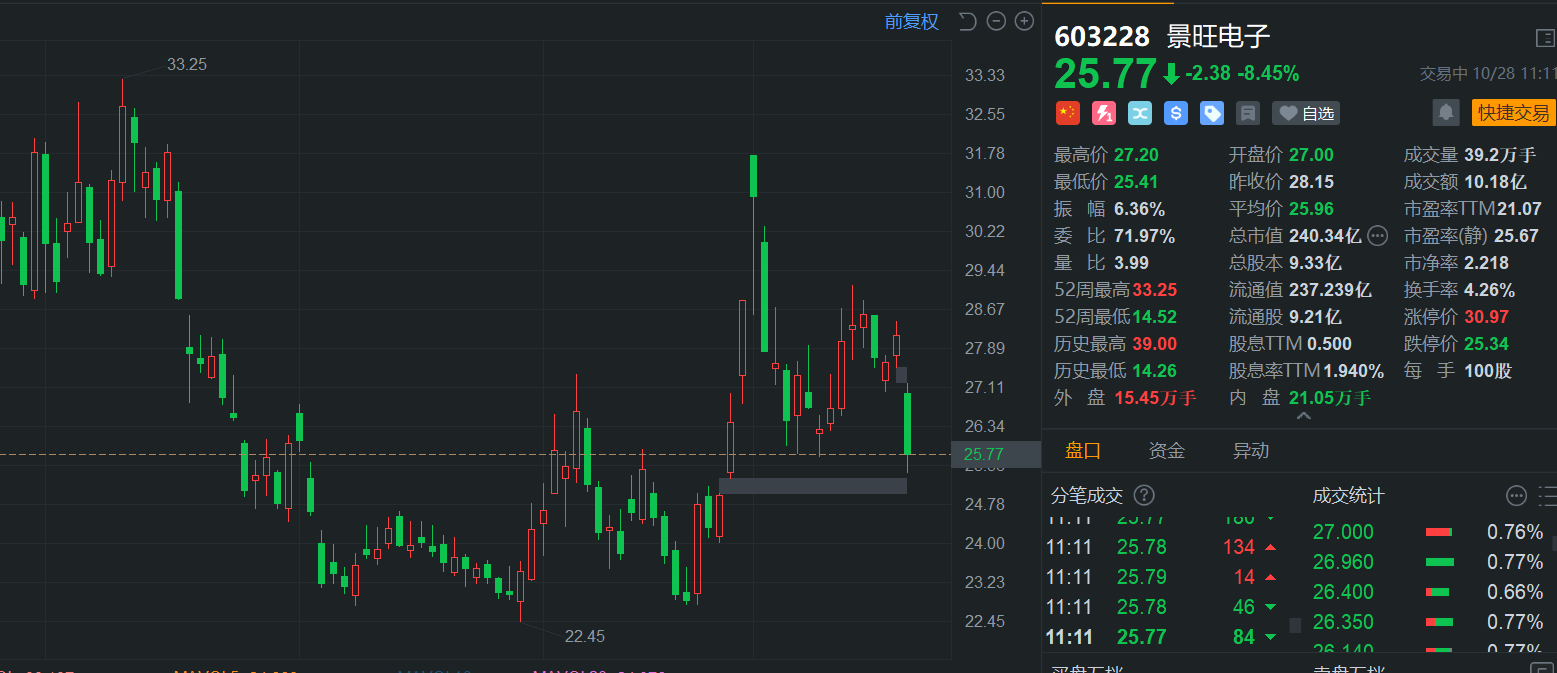Click the gray support zone bar on chart
Screen dimensions: 1557x673
pyautogui.click(x=813, y=486)
